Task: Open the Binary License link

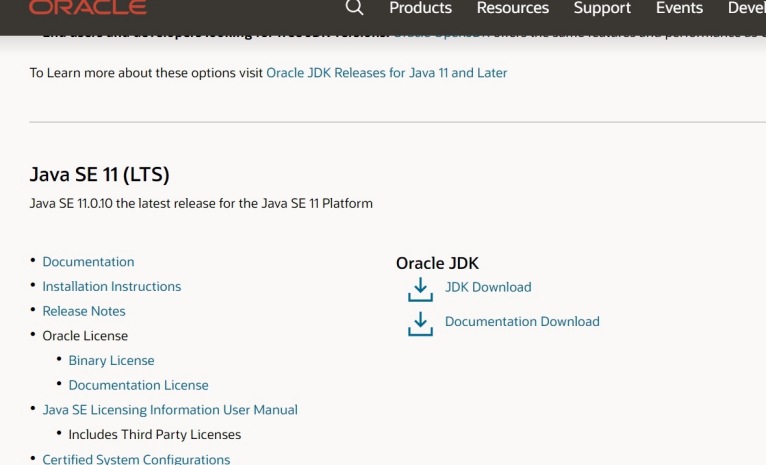Action: coord(111,360)
